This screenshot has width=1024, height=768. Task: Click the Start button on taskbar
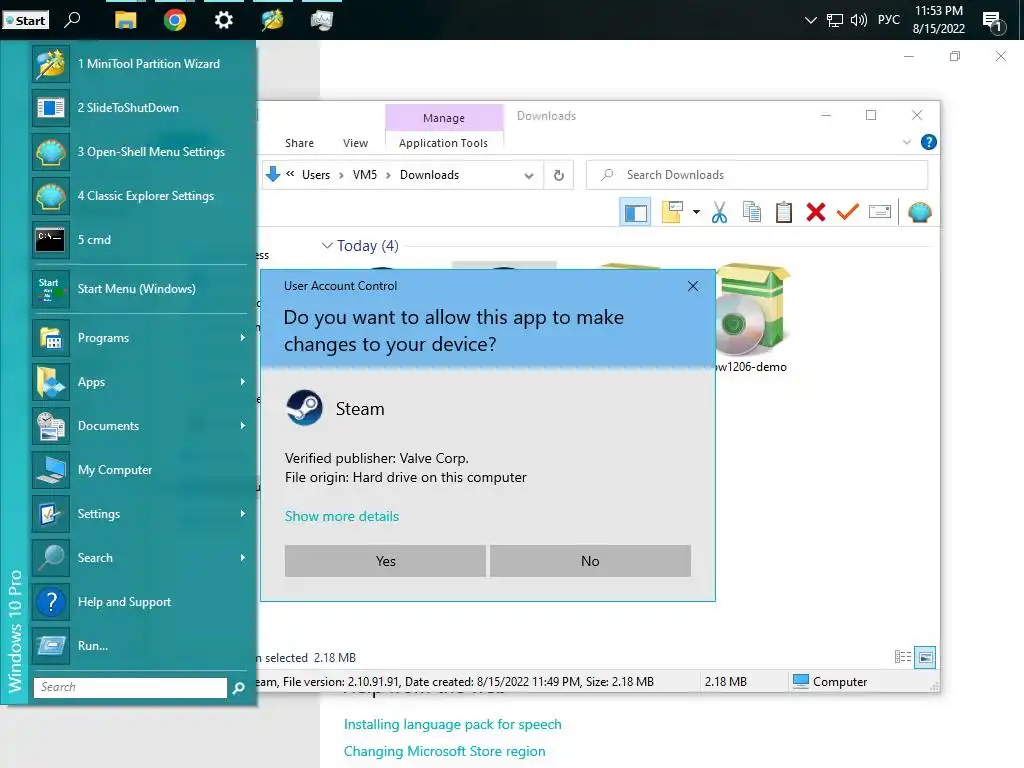pos(25,20)
